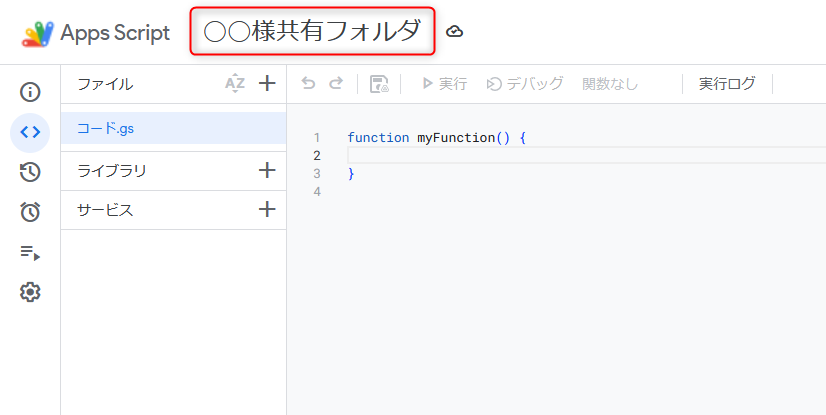Open the 実行ログ execution log
Viewport: 826px width, 415px height.
(x=727, y=84)
